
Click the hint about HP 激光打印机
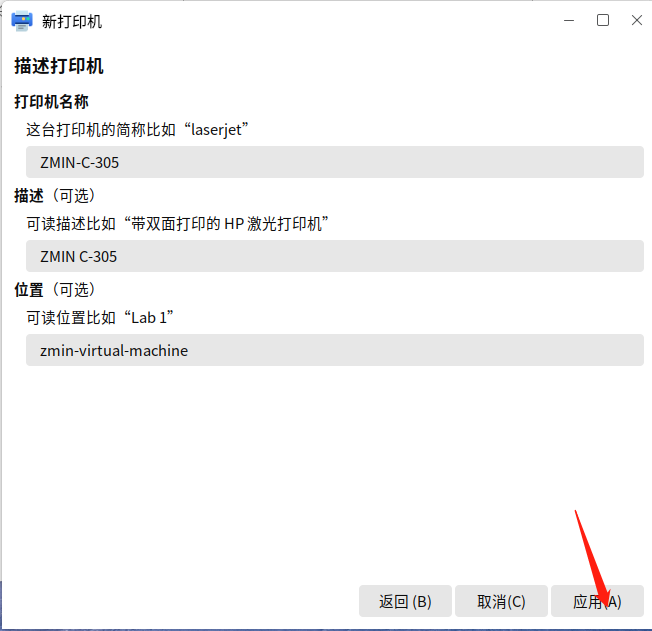(x=178, y=224)
